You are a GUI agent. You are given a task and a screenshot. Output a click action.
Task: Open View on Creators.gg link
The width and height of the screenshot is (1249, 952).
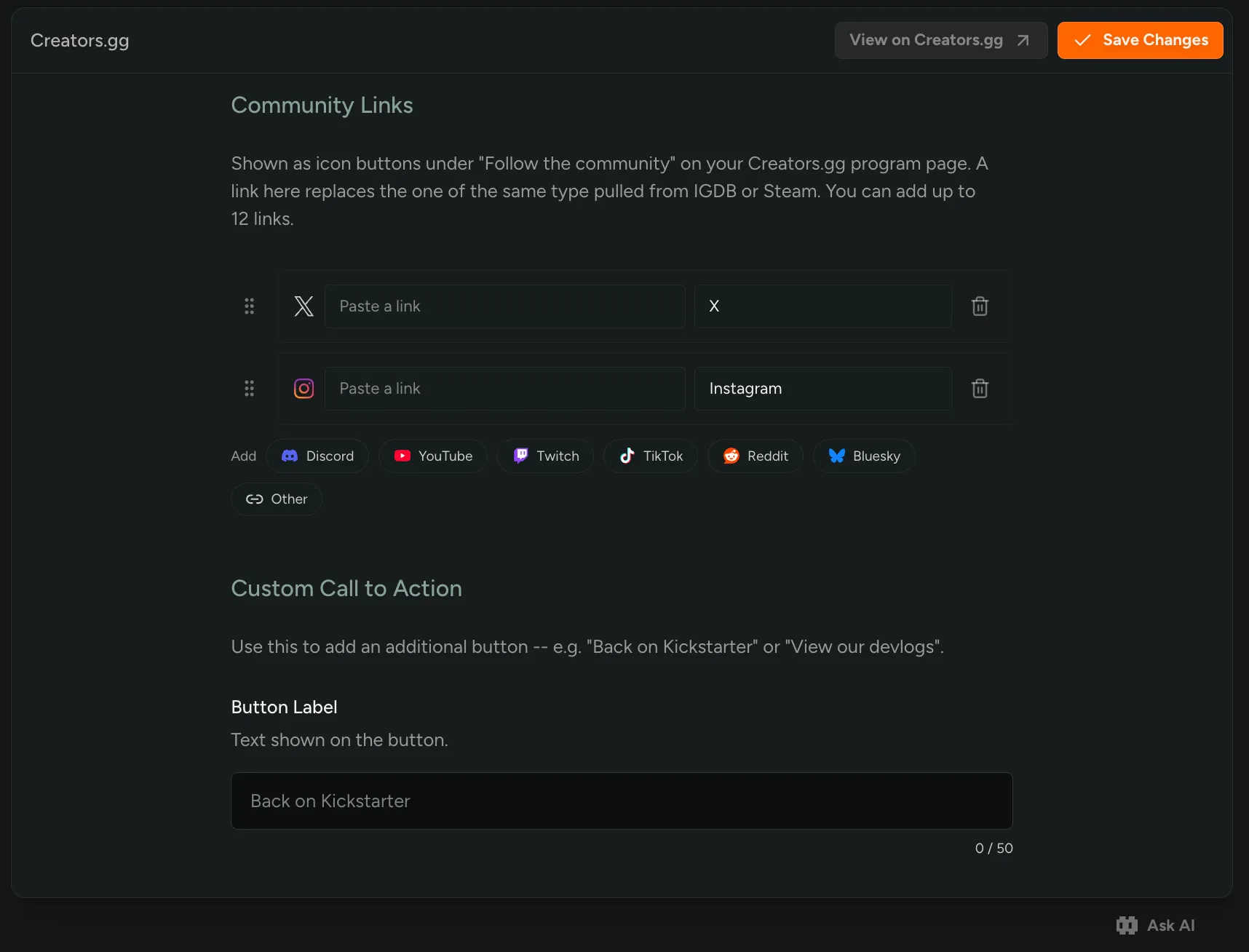tap(940, 40)
